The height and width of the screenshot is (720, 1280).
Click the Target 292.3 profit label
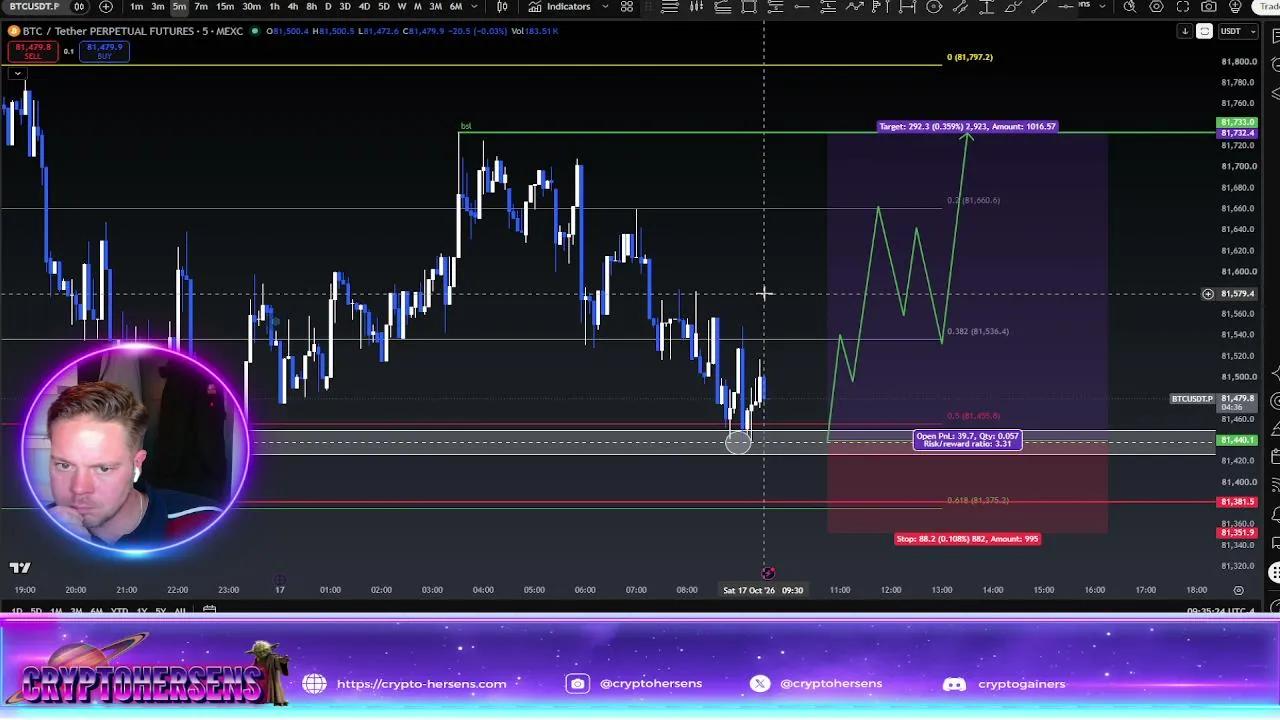pyautogui.click(x=967, y=127)
